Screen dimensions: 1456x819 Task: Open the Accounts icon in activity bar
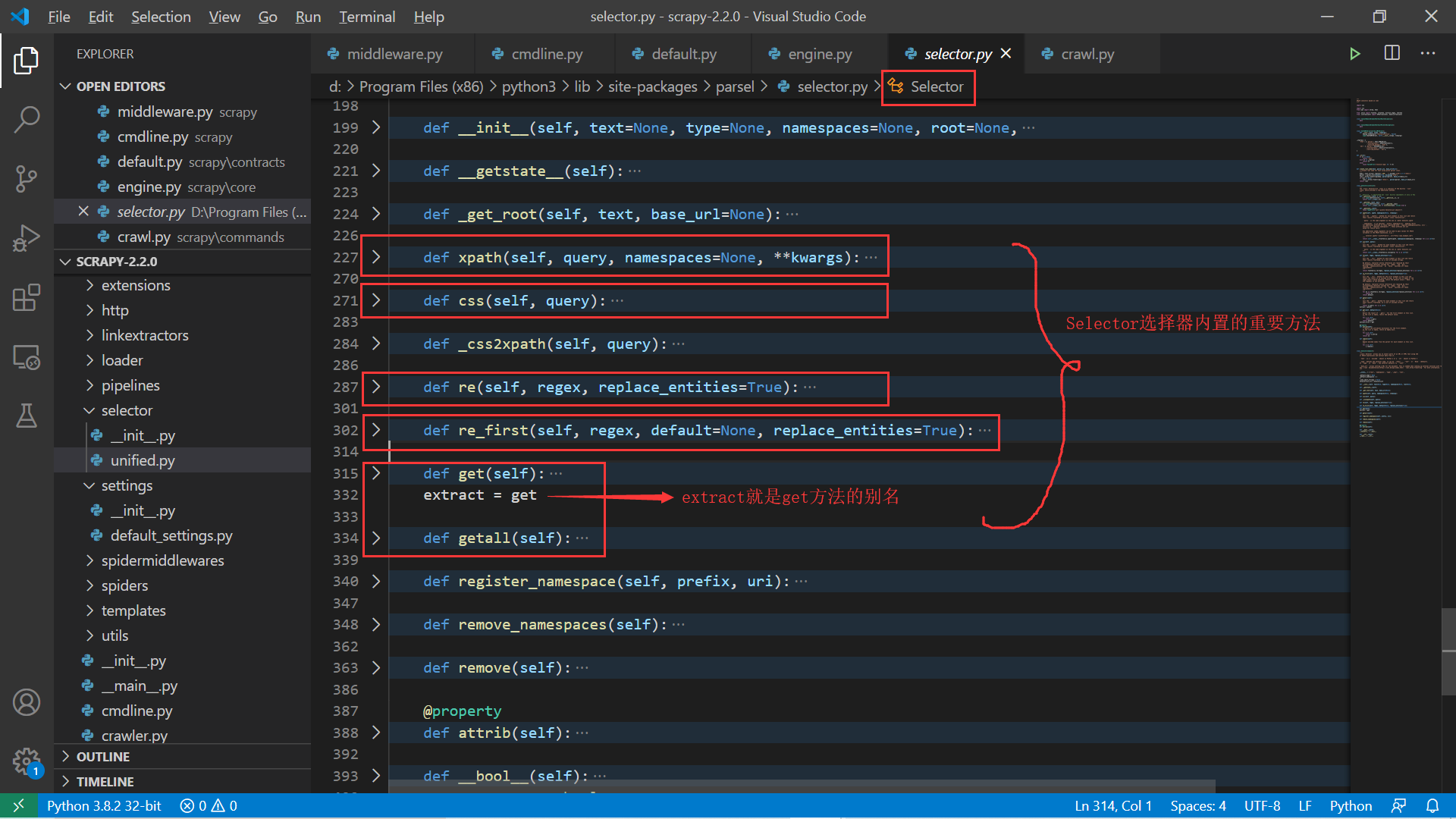click(x=27, y=702)
